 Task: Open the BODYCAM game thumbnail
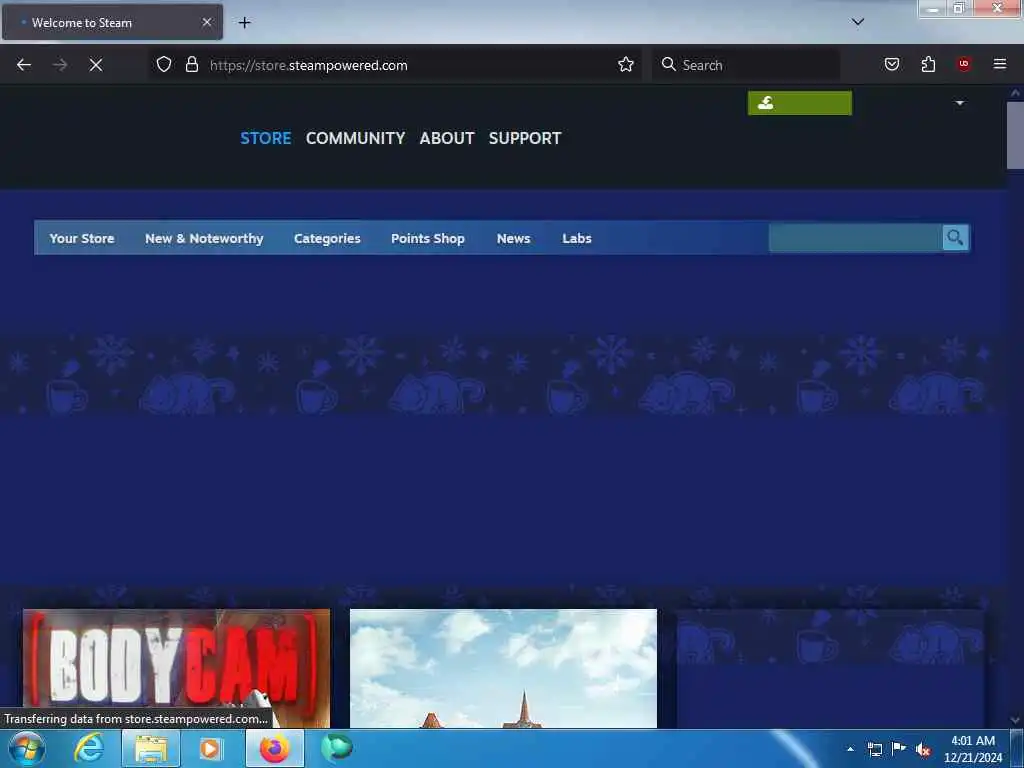coord(176,668)
